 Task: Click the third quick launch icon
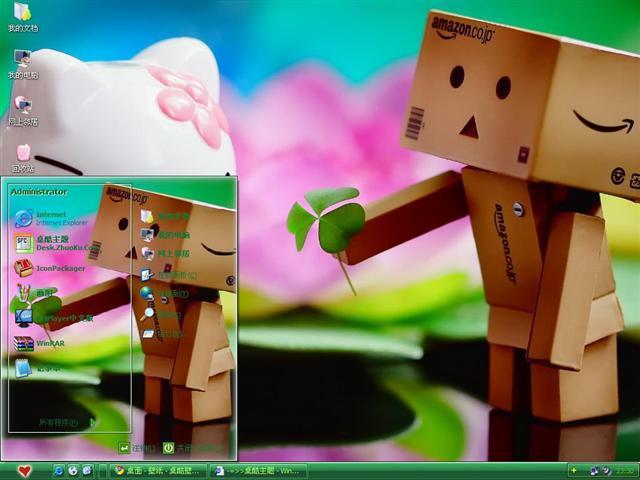coord(87,471)
